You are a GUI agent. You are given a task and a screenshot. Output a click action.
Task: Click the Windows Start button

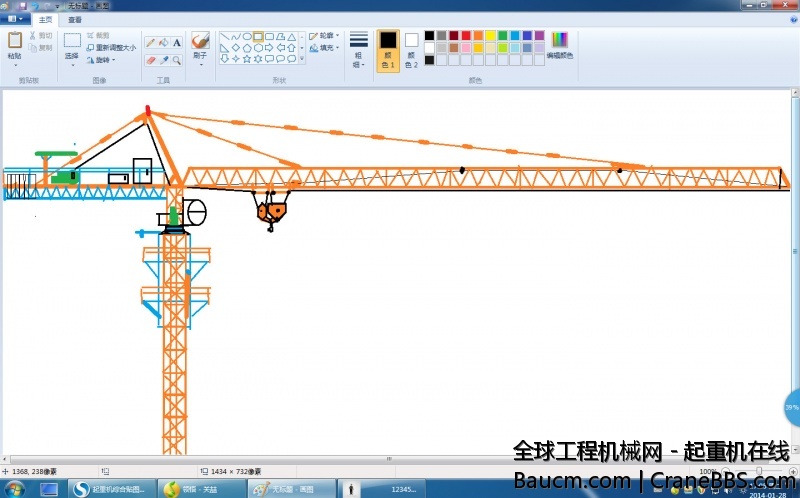[48, 489]
